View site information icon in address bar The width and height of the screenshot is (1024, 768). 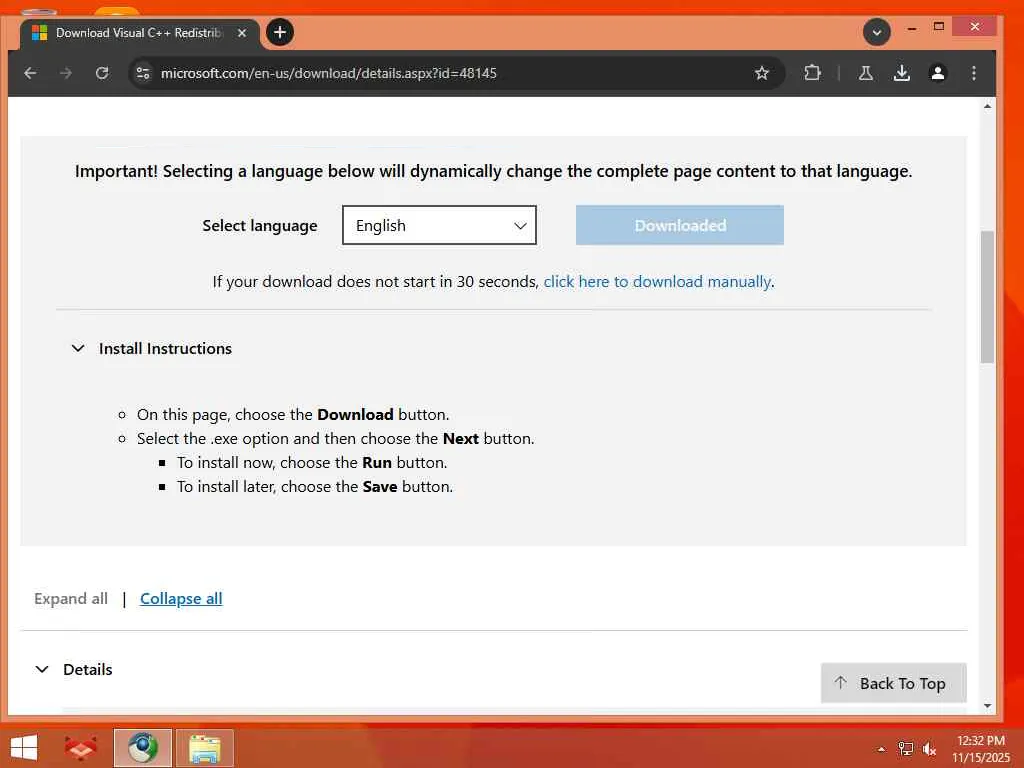tap(143, 73)
